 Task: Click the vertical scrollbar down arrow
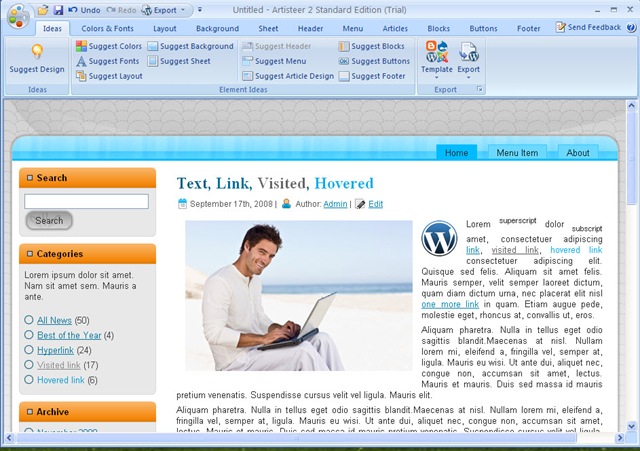(x=631, y=427)
